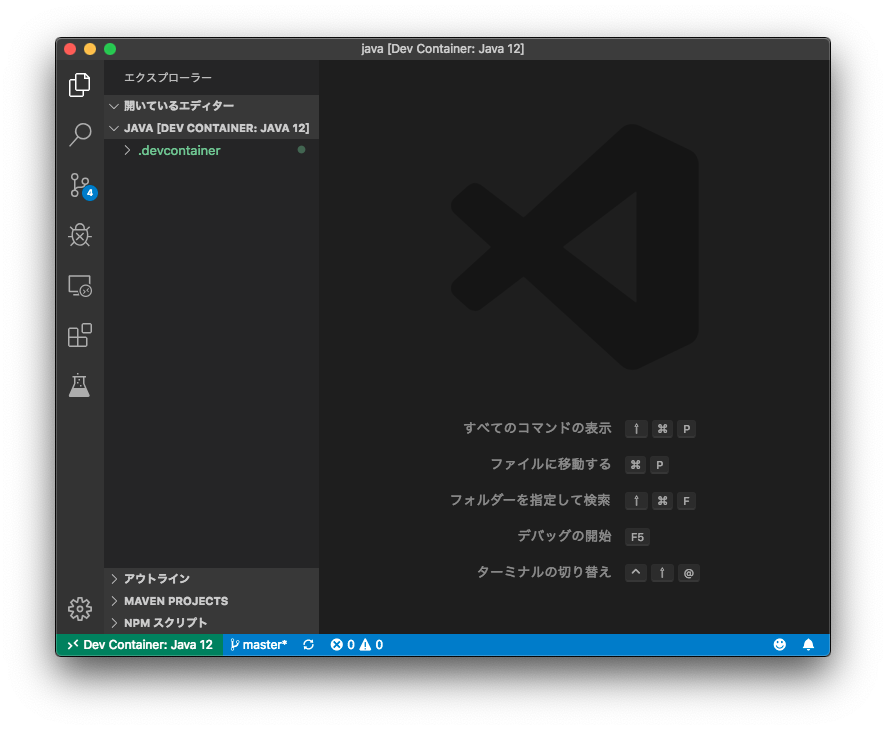The width and height of the screenshot is (886, 730).
Task: Click the F5 key label
Action: coord(637,537)
